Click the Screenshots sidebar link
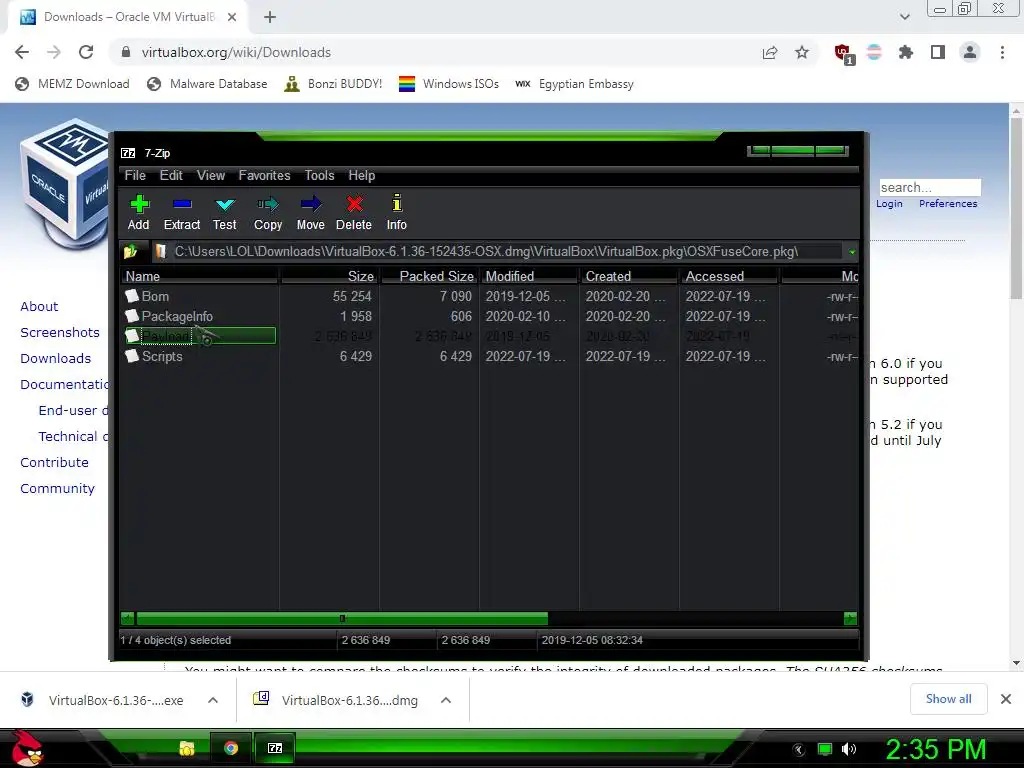This screenshot has width=1024, height=768. point(60,332)
